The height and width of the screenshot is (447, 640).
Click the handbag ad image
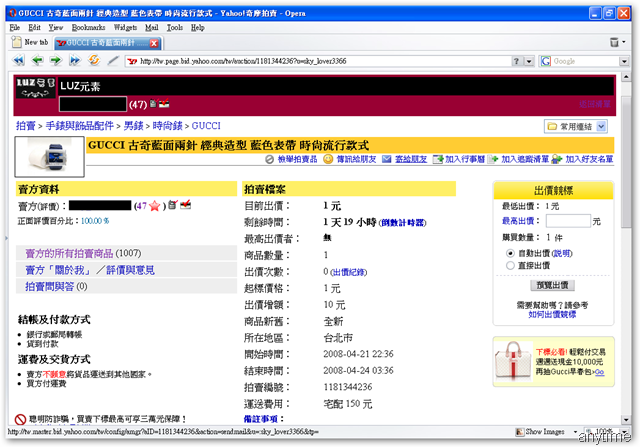click(514, 361)
